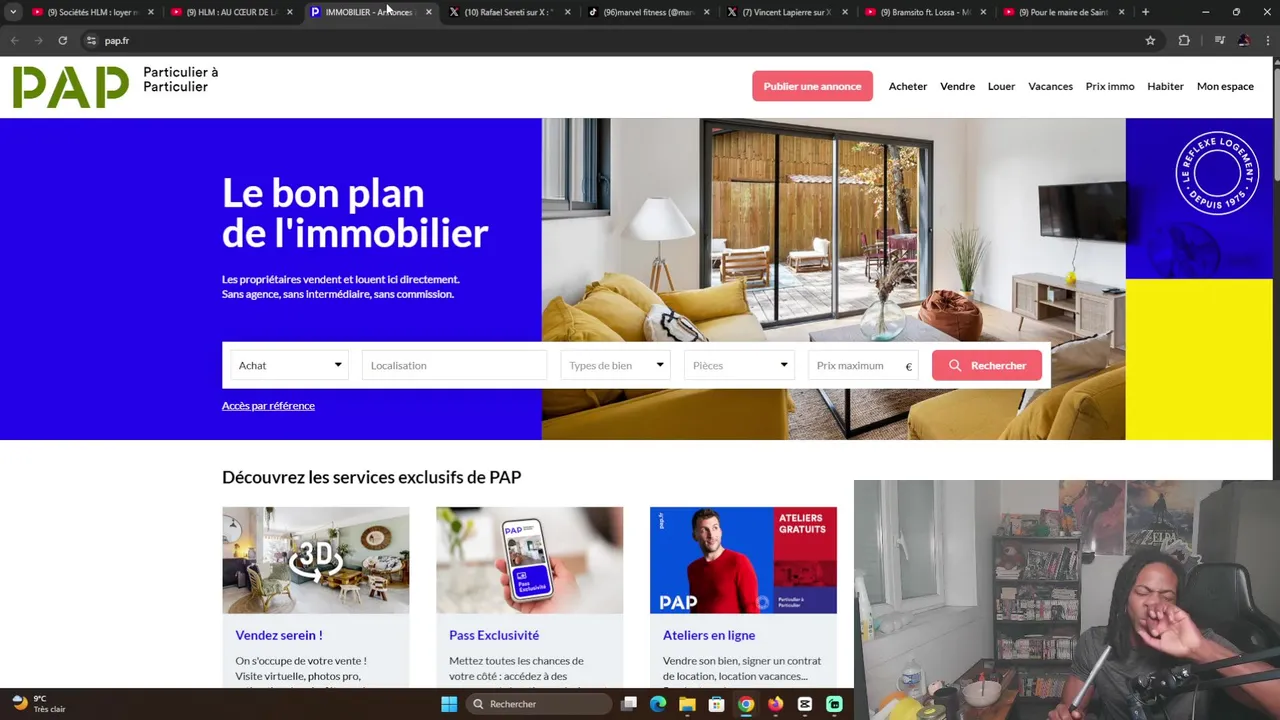The width and height of the screenshot is (1280, 720).
Task: Go to Mon espace
Action: (1225, 86)
